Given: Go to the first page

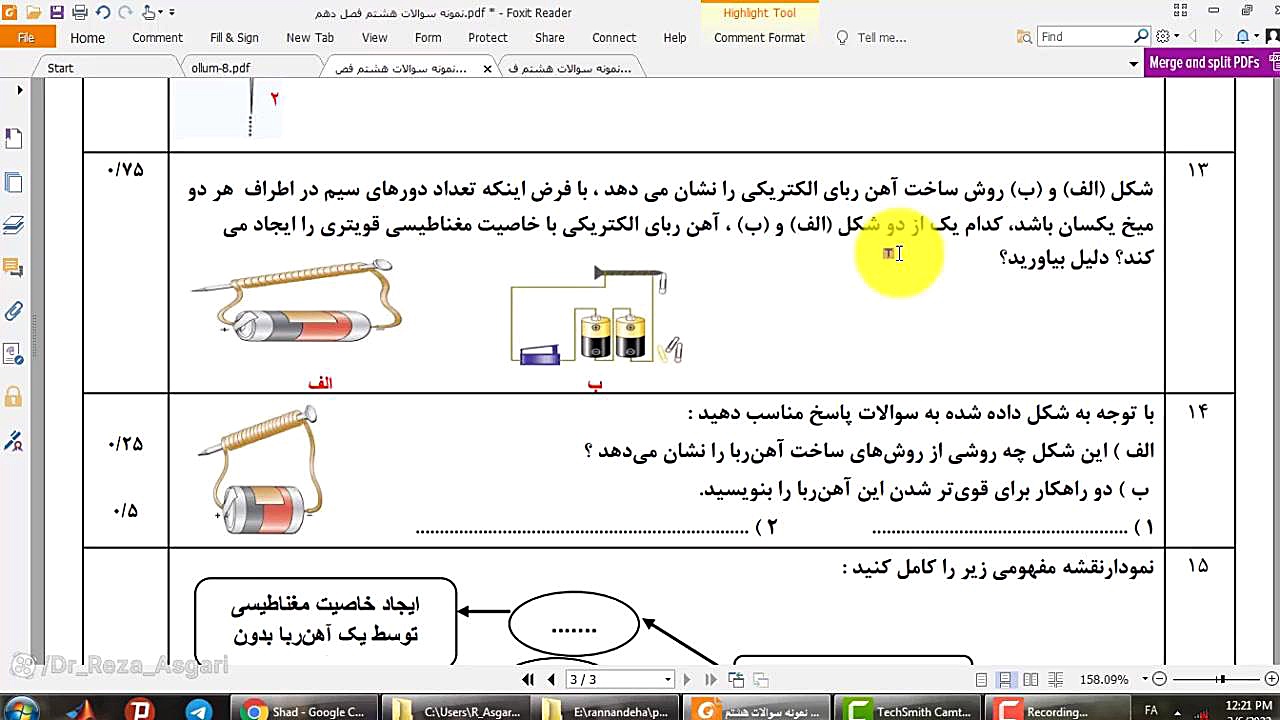Looking at the screenshot, I should (528, 680).
